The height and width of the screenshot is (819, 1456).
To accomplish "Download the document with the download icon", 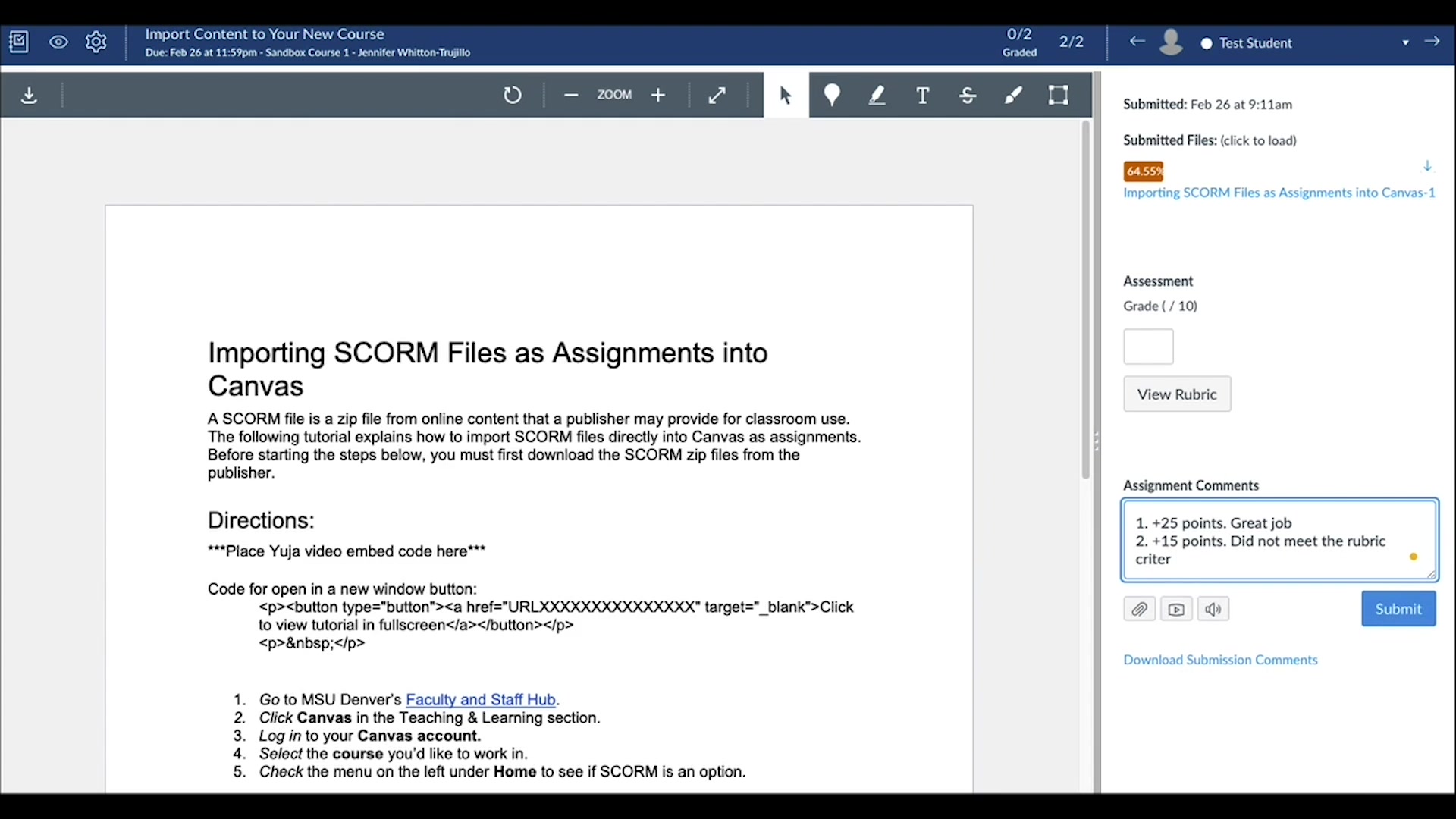I will (29, 96).
